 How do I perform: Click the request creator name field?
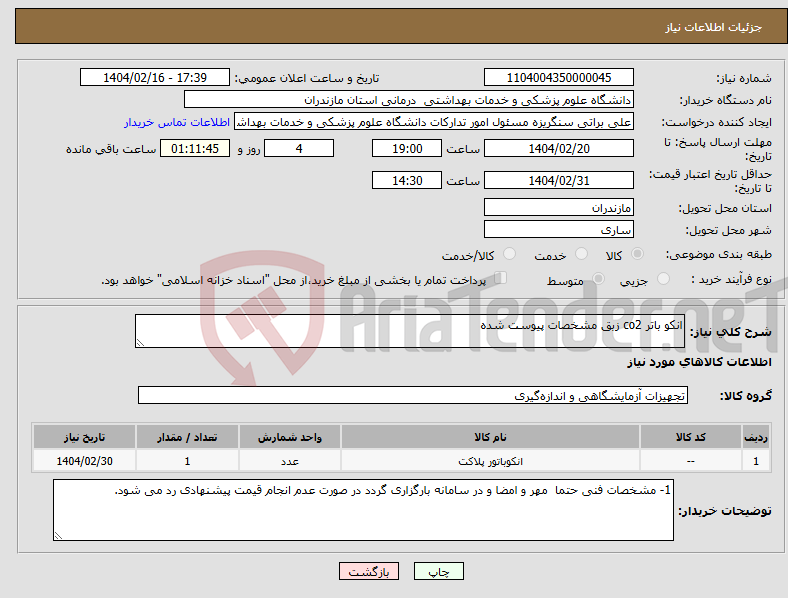click(434, 122)
